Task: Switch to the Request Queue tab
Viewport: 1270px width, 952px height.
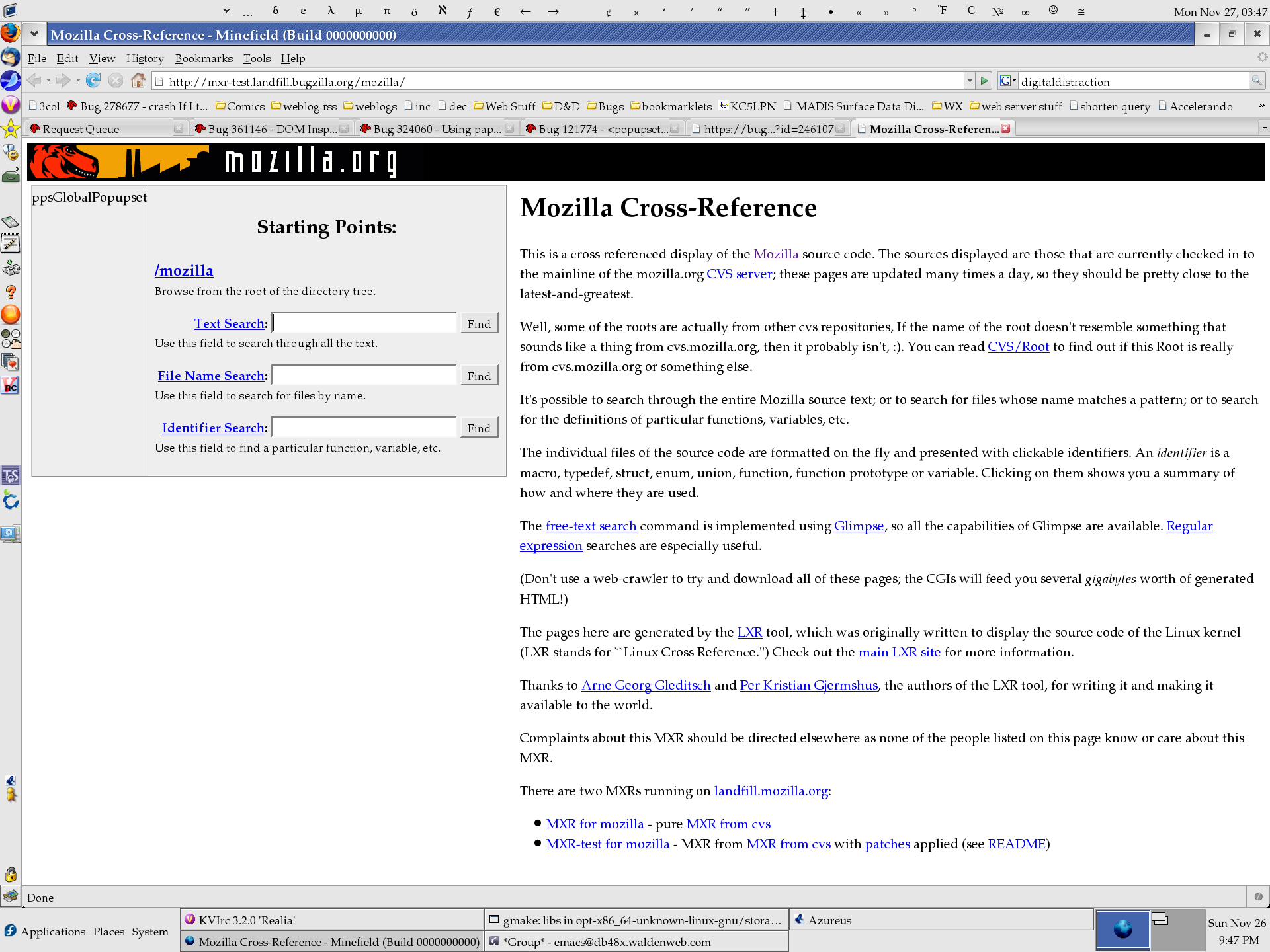Action: point(106,128)
